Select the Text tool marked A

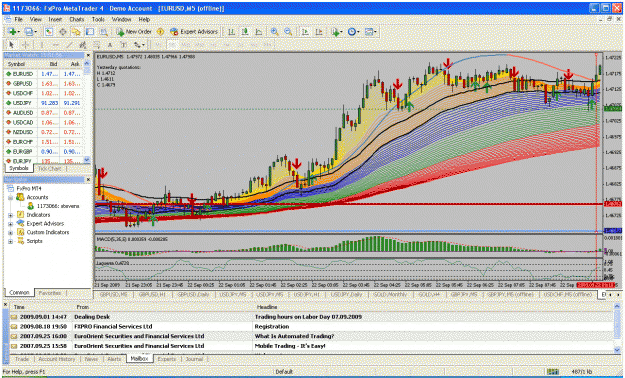coord(110,45)
